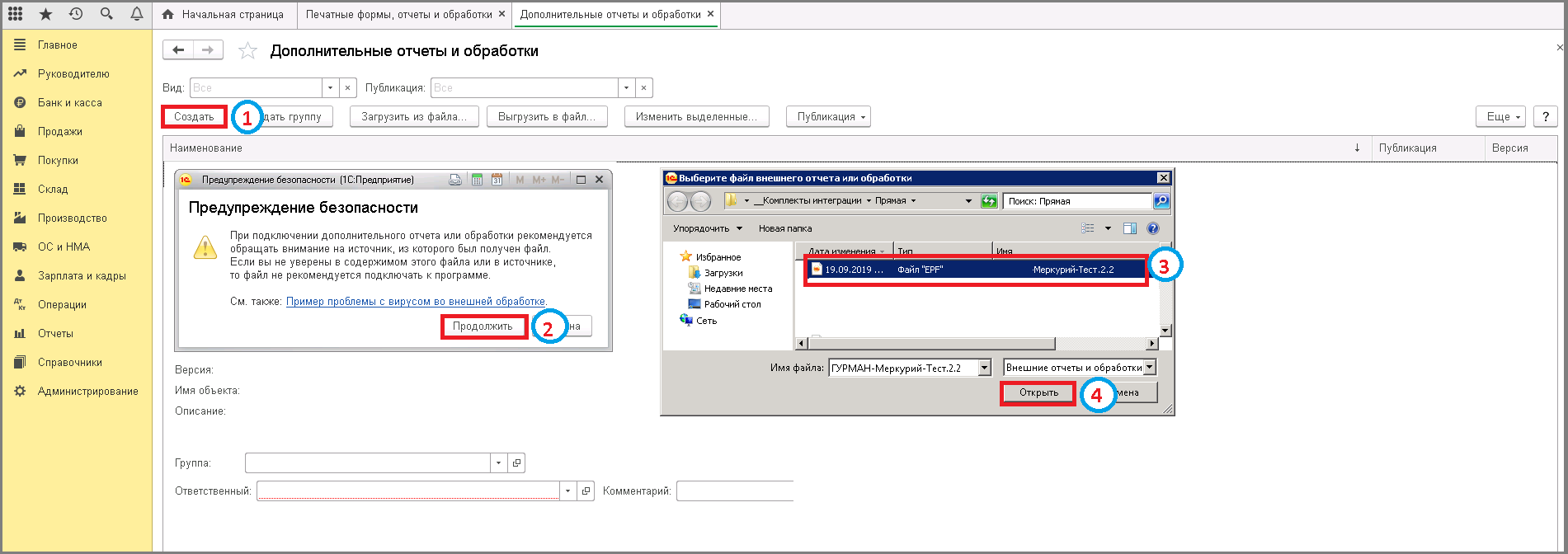Go back with the left arrow button
The width and height of the screenshot is (1568, 554).
(178, 50)
